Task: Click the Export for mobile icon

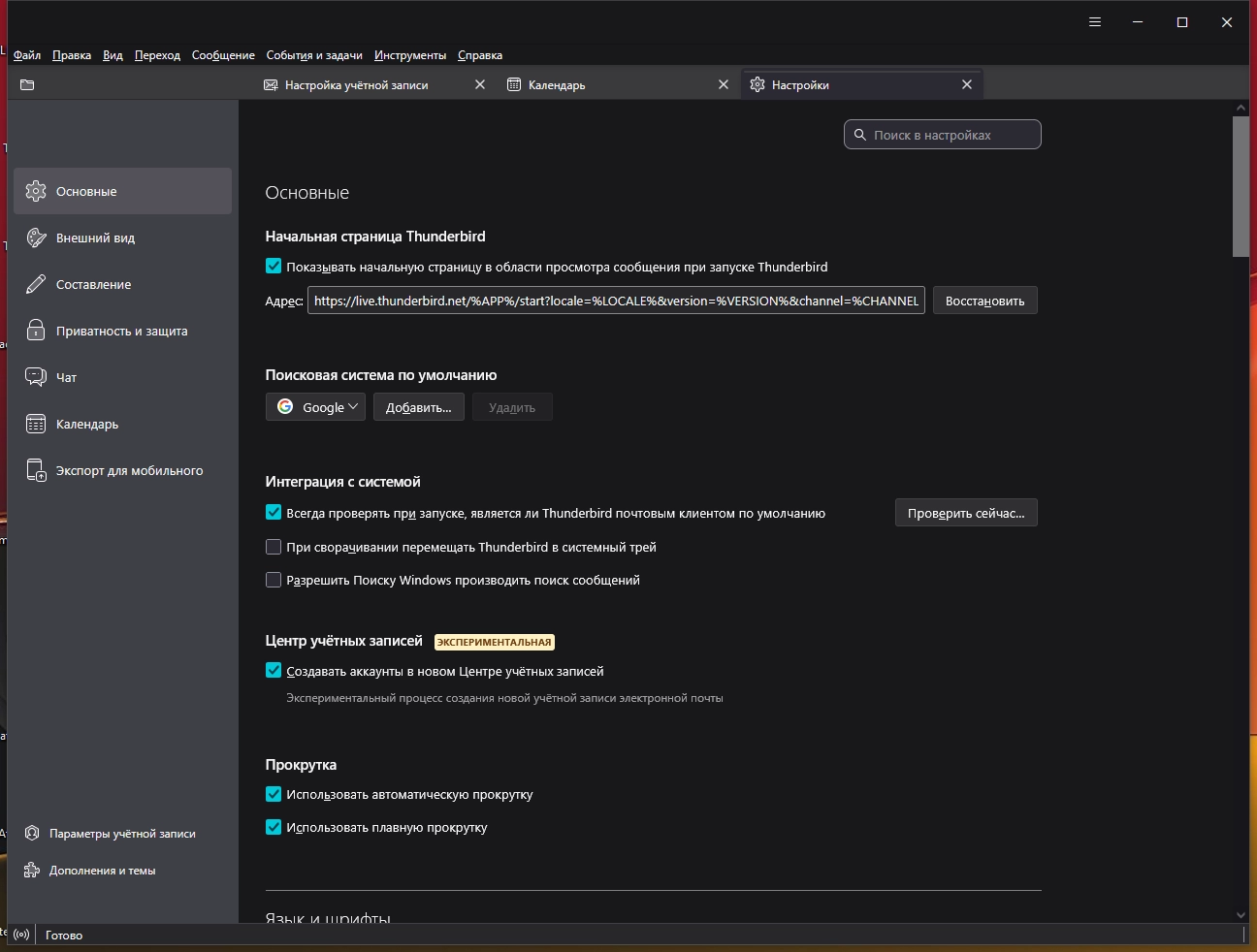Action: [36, 470]
